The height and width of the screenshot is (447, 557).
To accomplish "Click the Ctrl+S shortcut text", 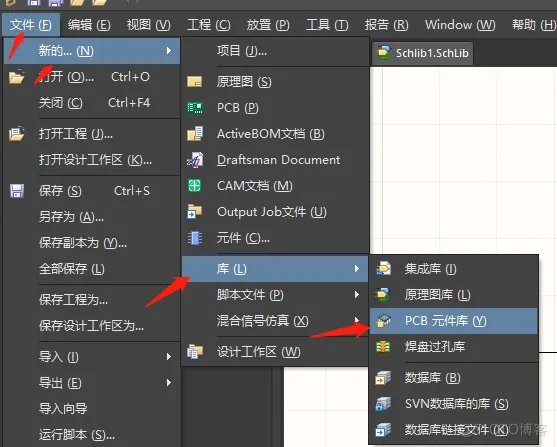I will pos(132,191).
